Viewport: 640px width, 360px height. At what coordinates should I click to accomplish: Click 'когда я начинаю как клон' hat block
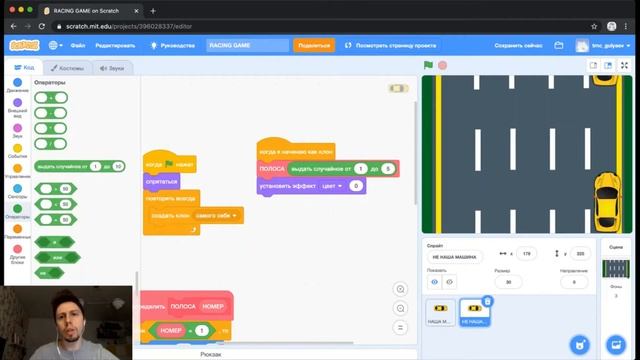point(296,151)
